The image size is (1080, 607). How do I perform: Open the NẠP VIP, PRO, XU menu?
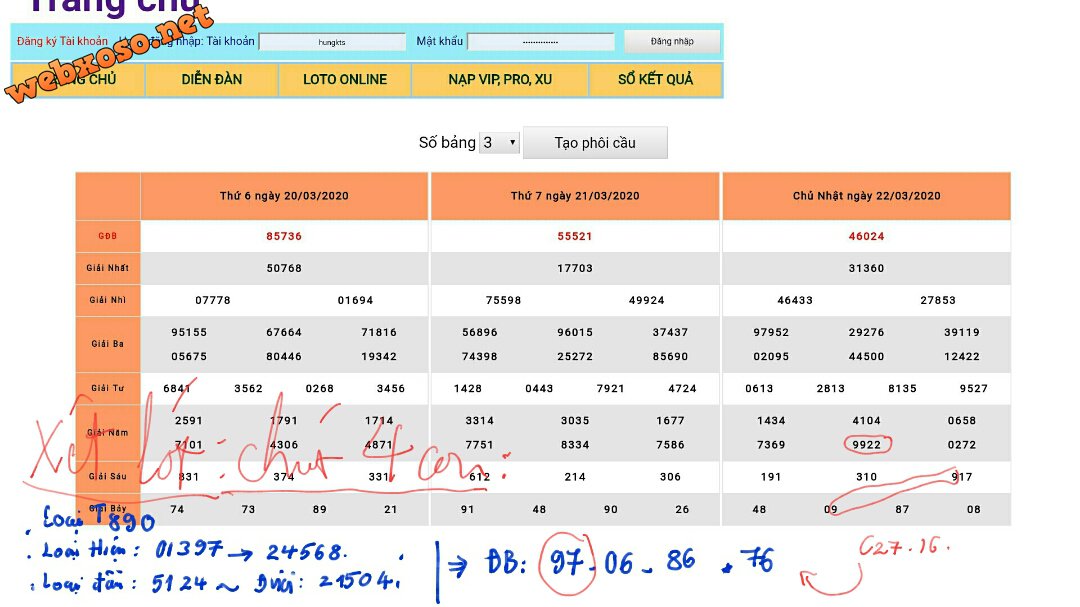(500, 80)
